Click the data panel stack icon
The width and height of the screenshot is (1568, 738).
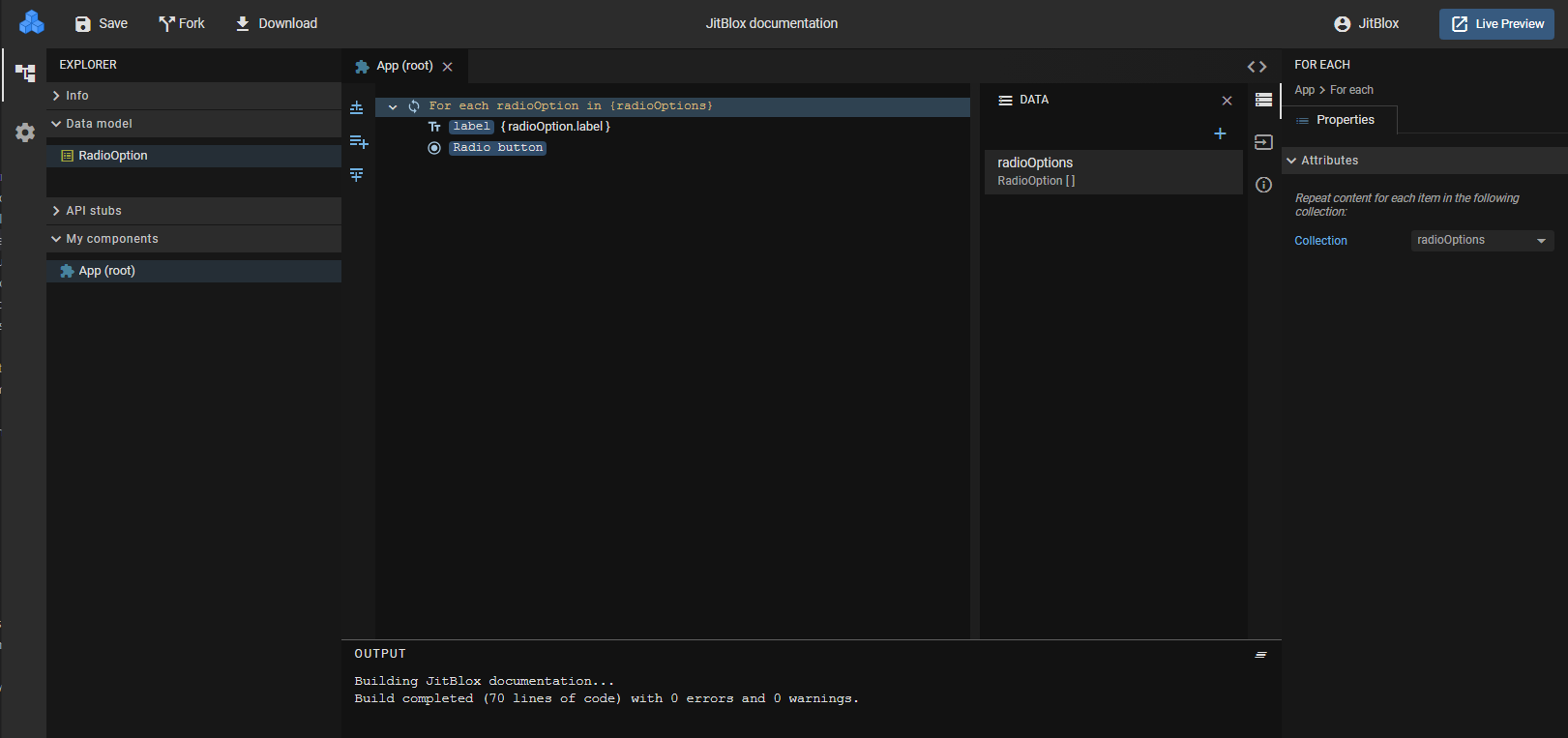click(1263, 100)
